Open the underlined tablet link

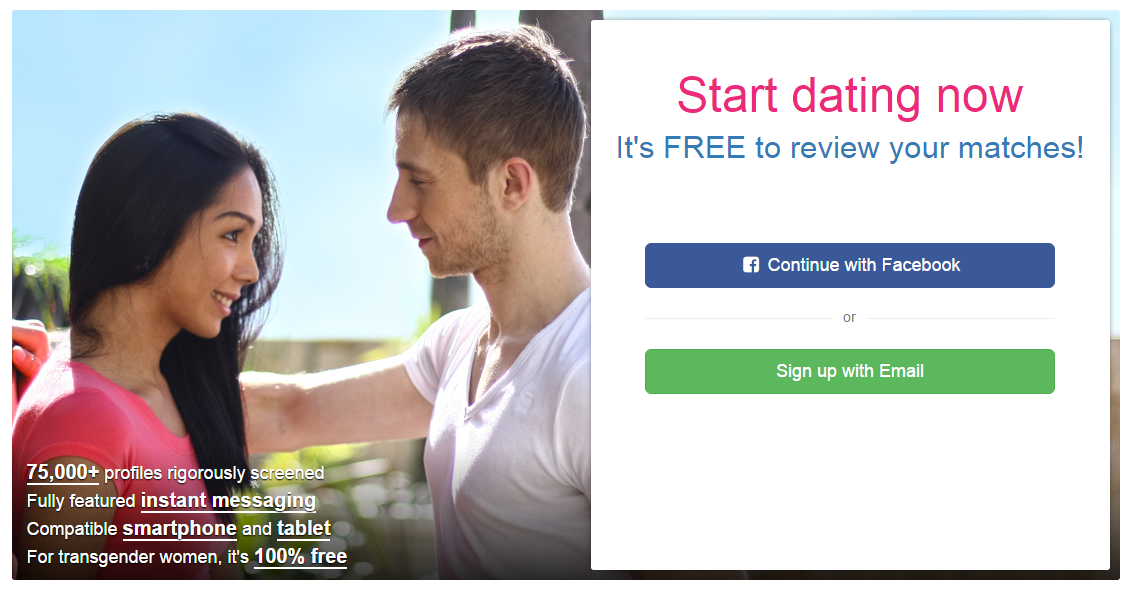pos(303,529)
